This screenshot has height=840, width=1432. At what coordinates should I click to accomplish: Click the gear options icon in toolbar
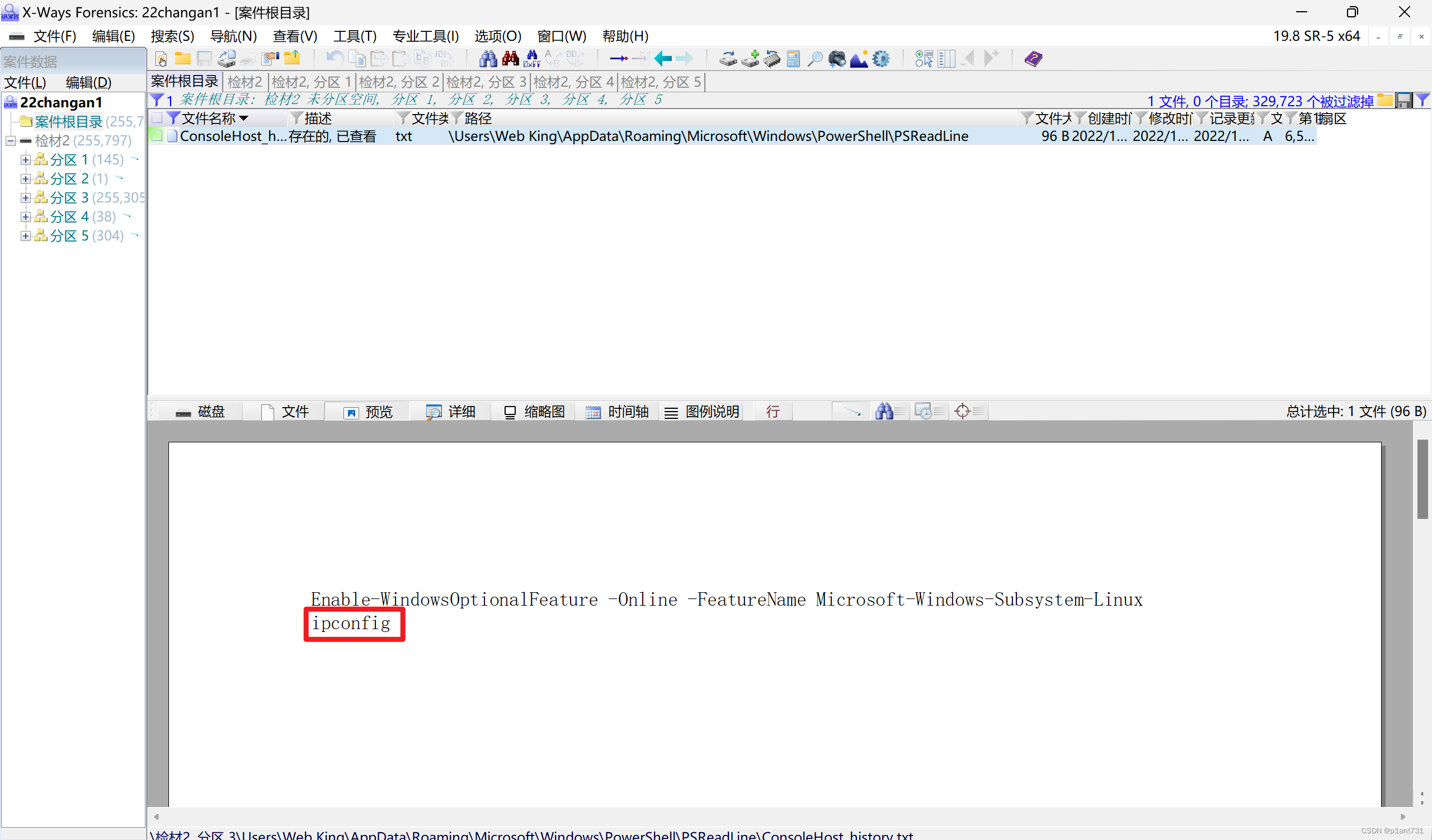tap(881, 59)
